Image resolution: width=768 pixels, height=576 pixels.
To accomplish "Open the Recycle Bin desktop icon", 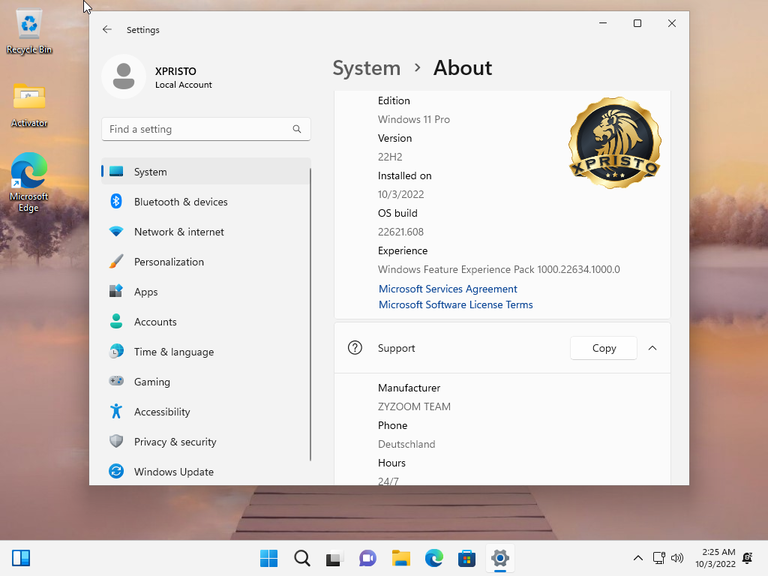I will point(29,32).
